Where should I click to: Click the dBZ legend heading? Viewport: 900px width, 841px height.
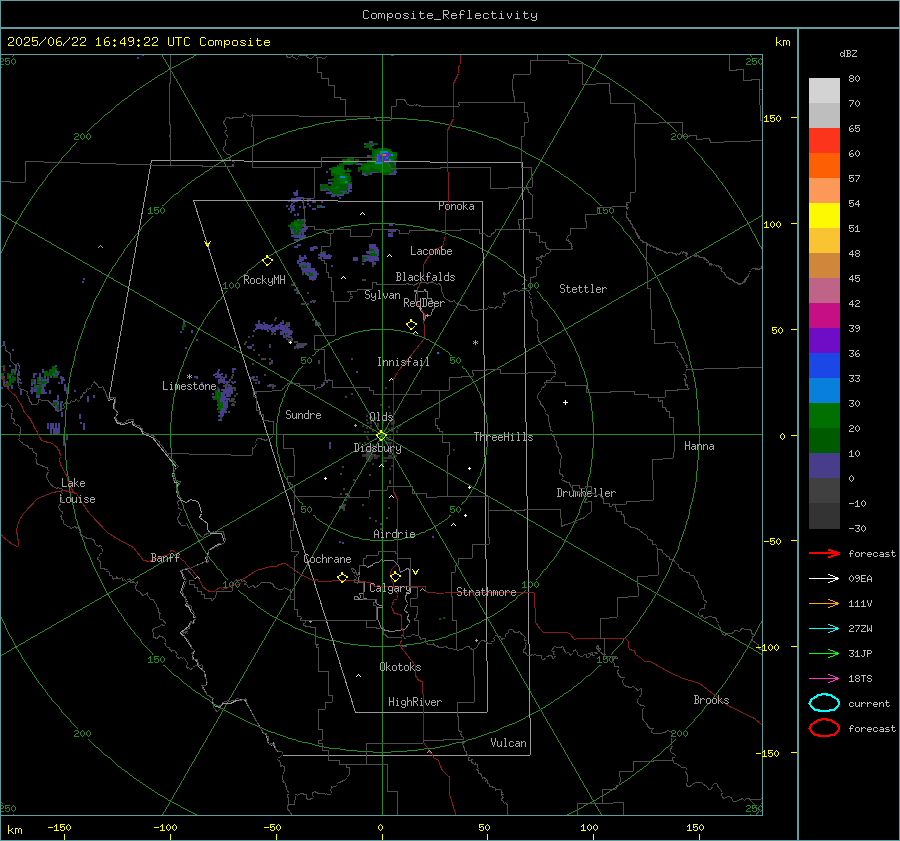(x=848, y=53)
